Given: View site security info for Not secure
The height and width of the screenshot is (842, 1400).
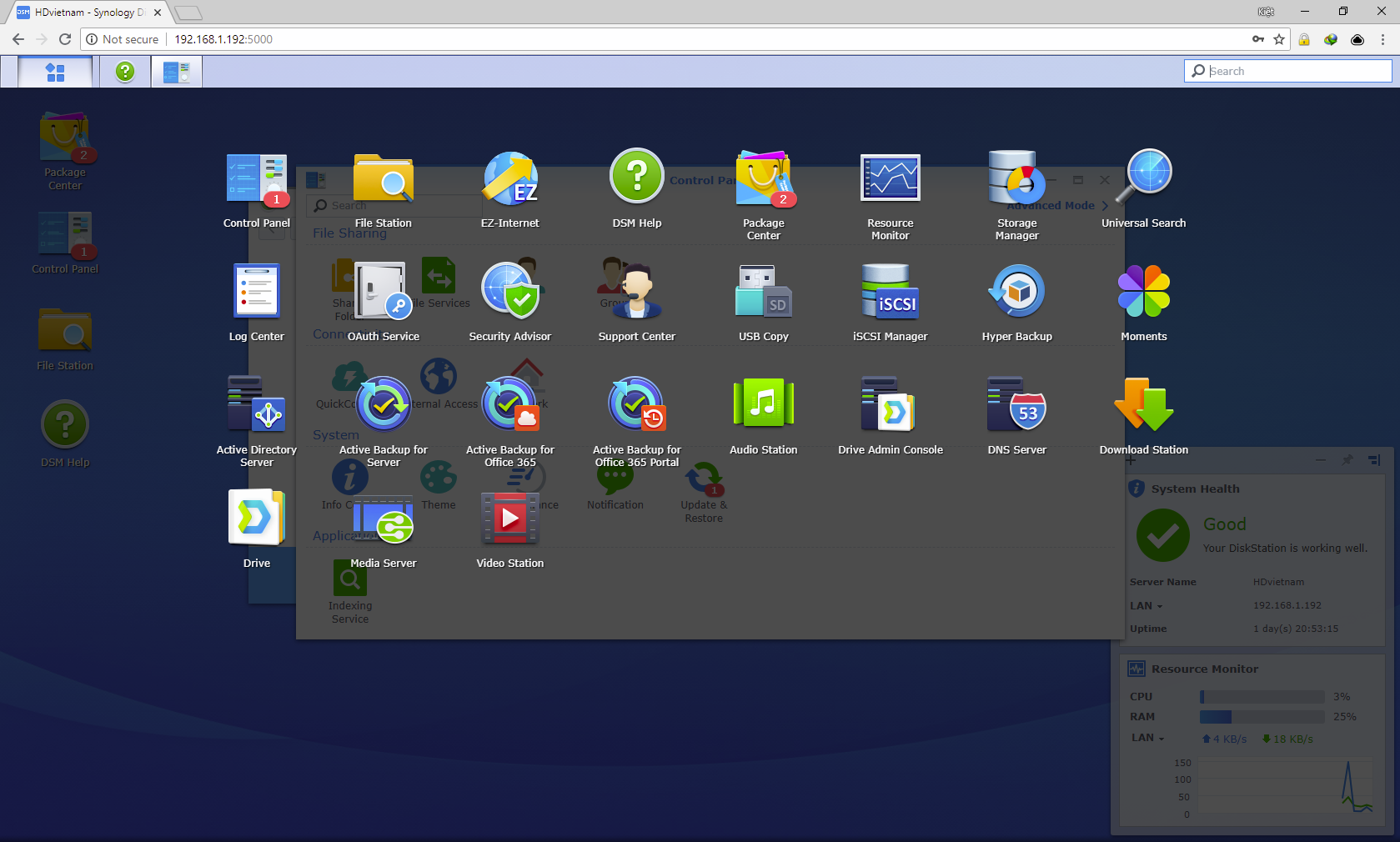Looking at the screenshot, I should pyautogui.click(x=123, y=39).
